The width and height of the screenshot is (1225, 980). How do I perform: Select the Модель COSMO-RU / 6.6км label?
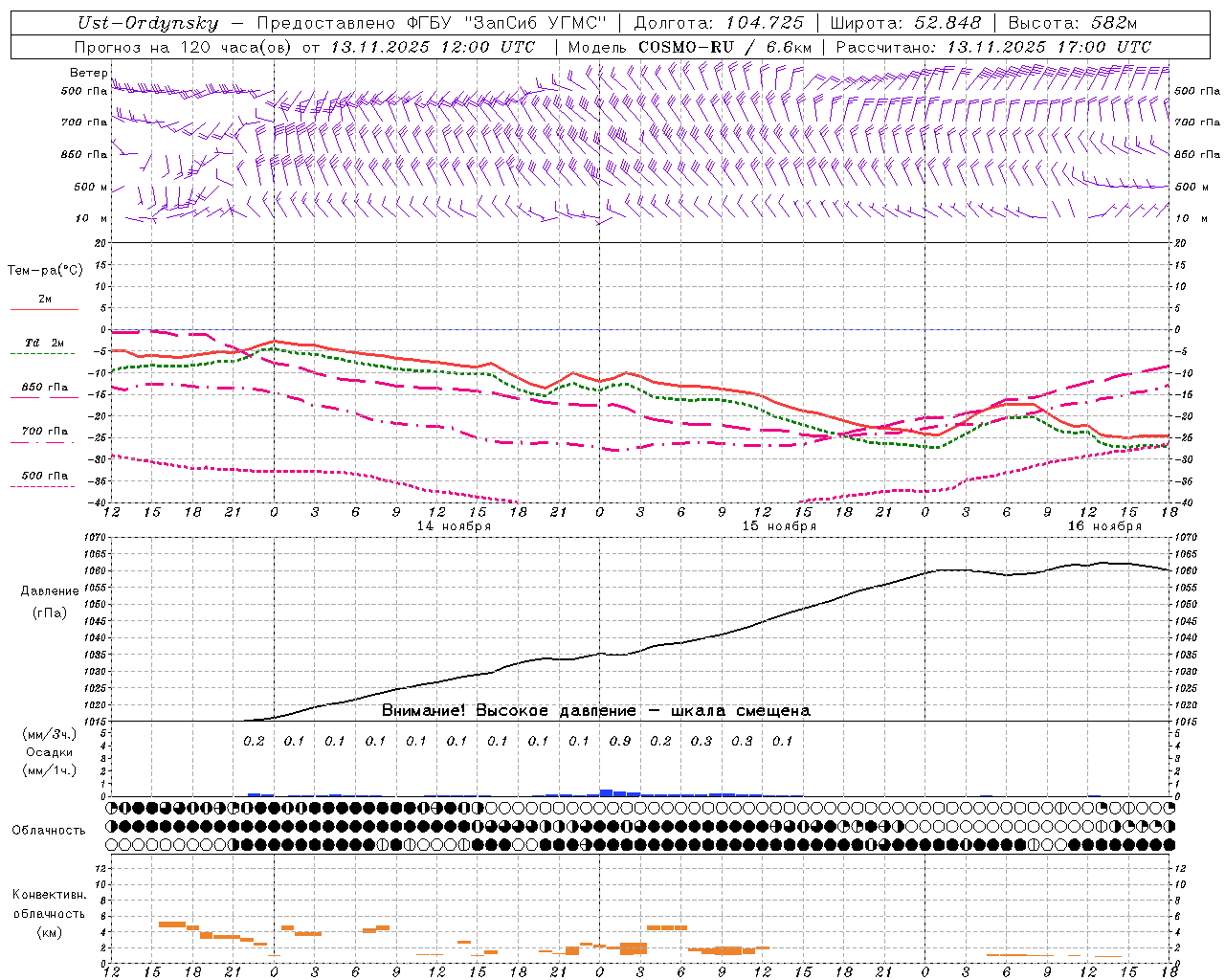[x=690, y=47]
